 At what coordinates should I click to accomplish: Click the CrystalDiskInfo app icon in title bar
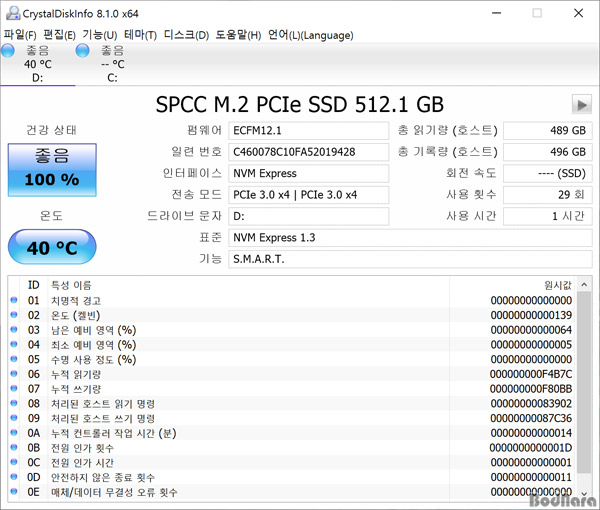(x=12, y=13)
